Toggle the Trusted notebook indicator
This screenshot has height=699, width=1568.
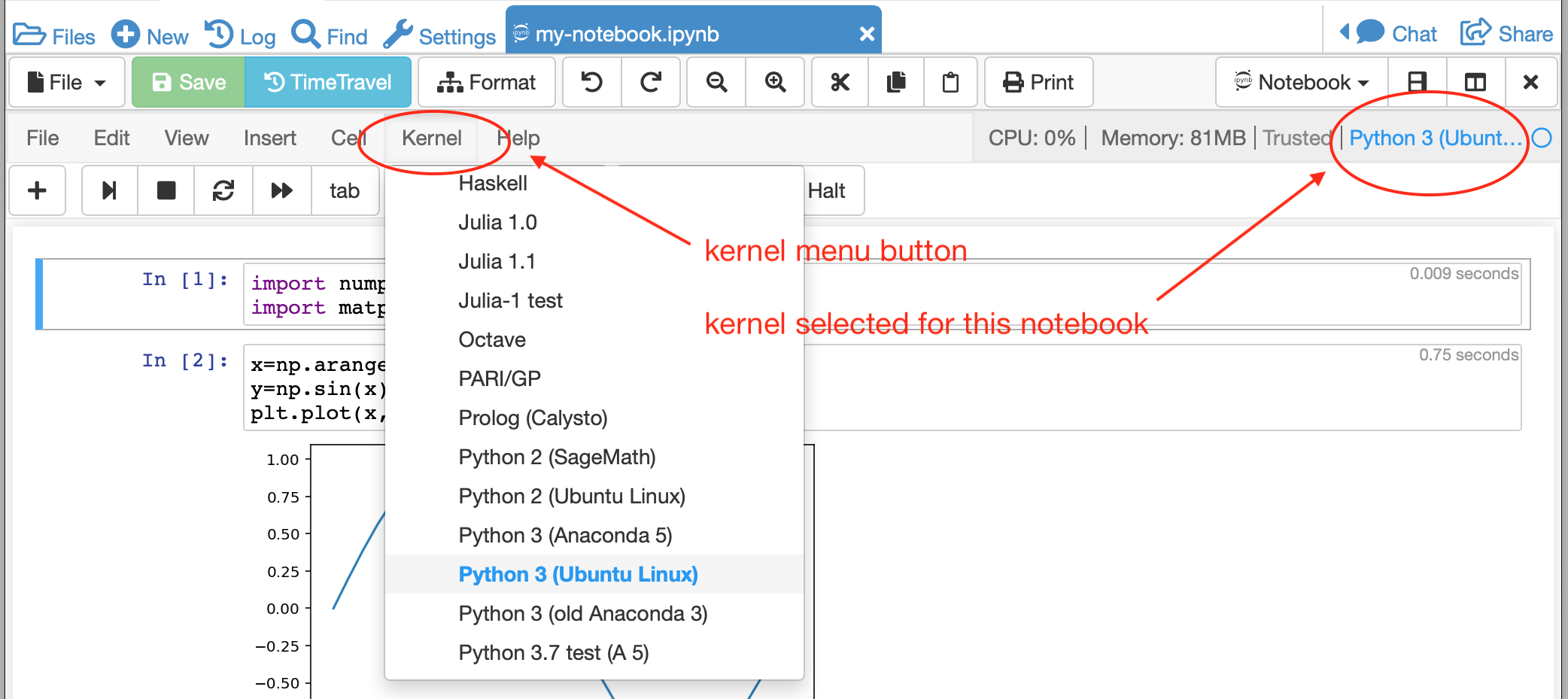(1296, 138)
